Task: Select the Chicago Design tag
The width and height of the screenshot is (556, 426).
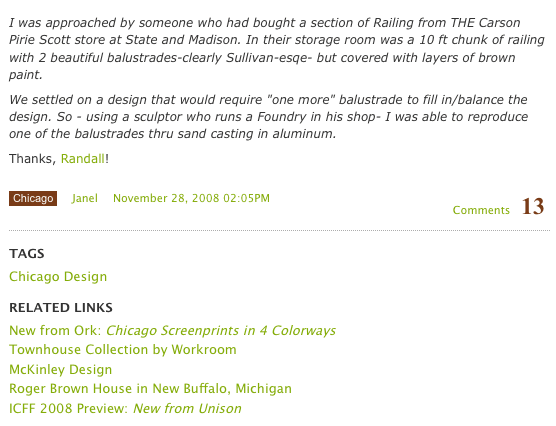Action: [58, 277]
